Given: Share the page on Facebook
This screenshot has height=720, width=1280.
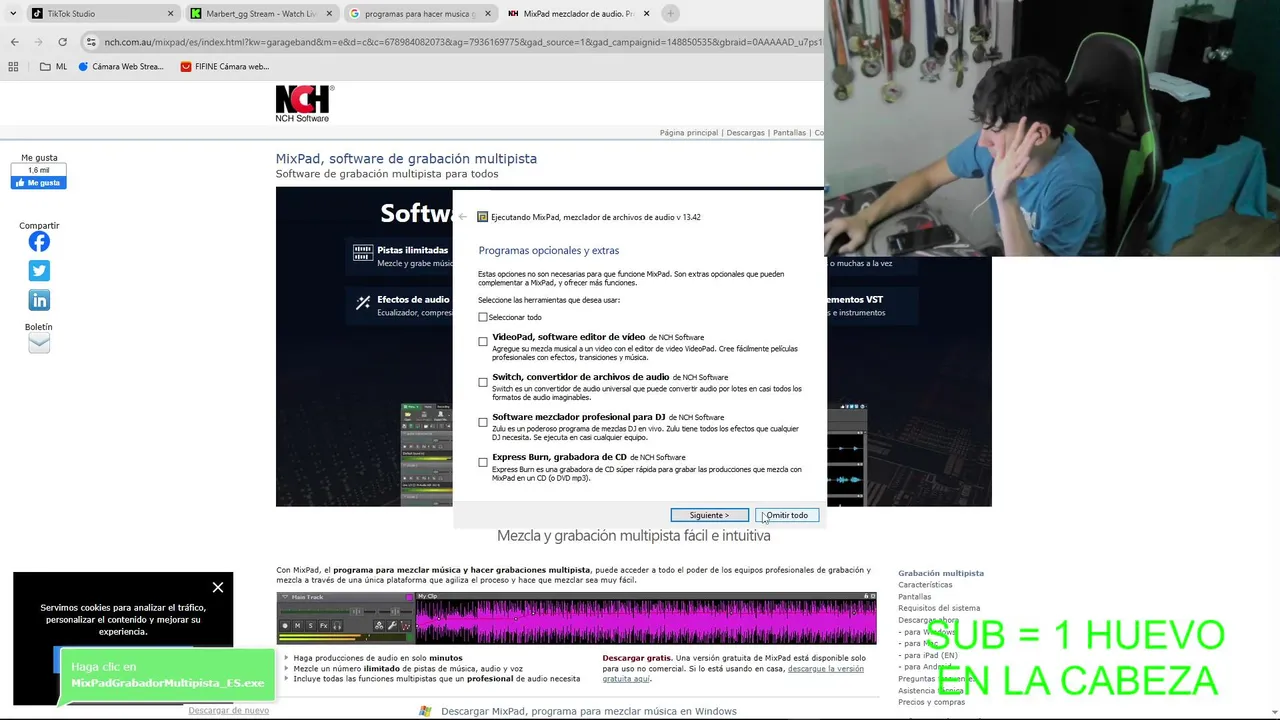Looking at the screenshot, I should coord(39,242).
